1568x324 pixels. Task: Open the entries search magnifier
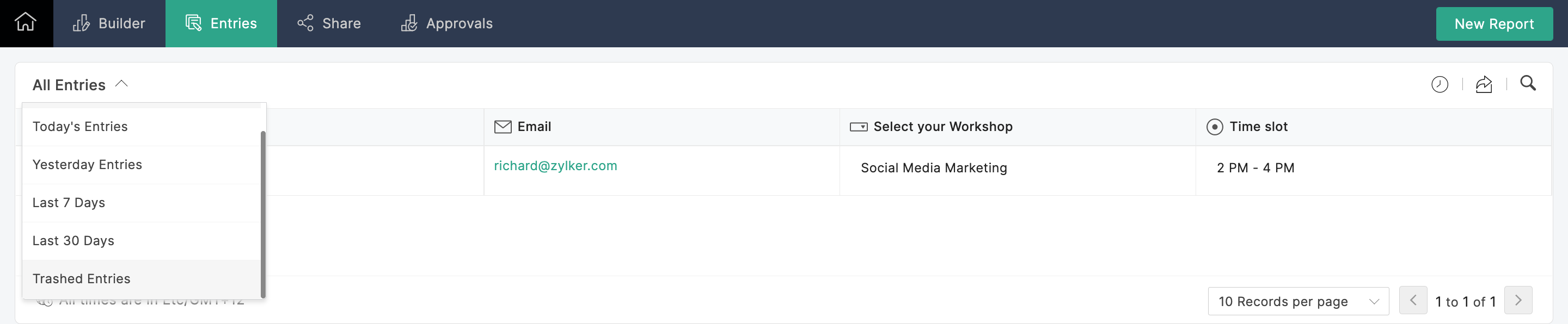[1527, 83]
